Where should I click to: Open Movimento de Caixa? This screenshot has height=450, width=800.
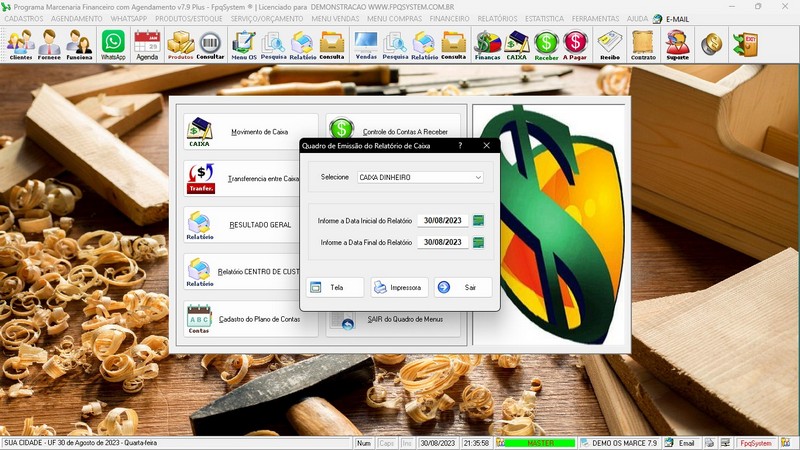[250, 132]
